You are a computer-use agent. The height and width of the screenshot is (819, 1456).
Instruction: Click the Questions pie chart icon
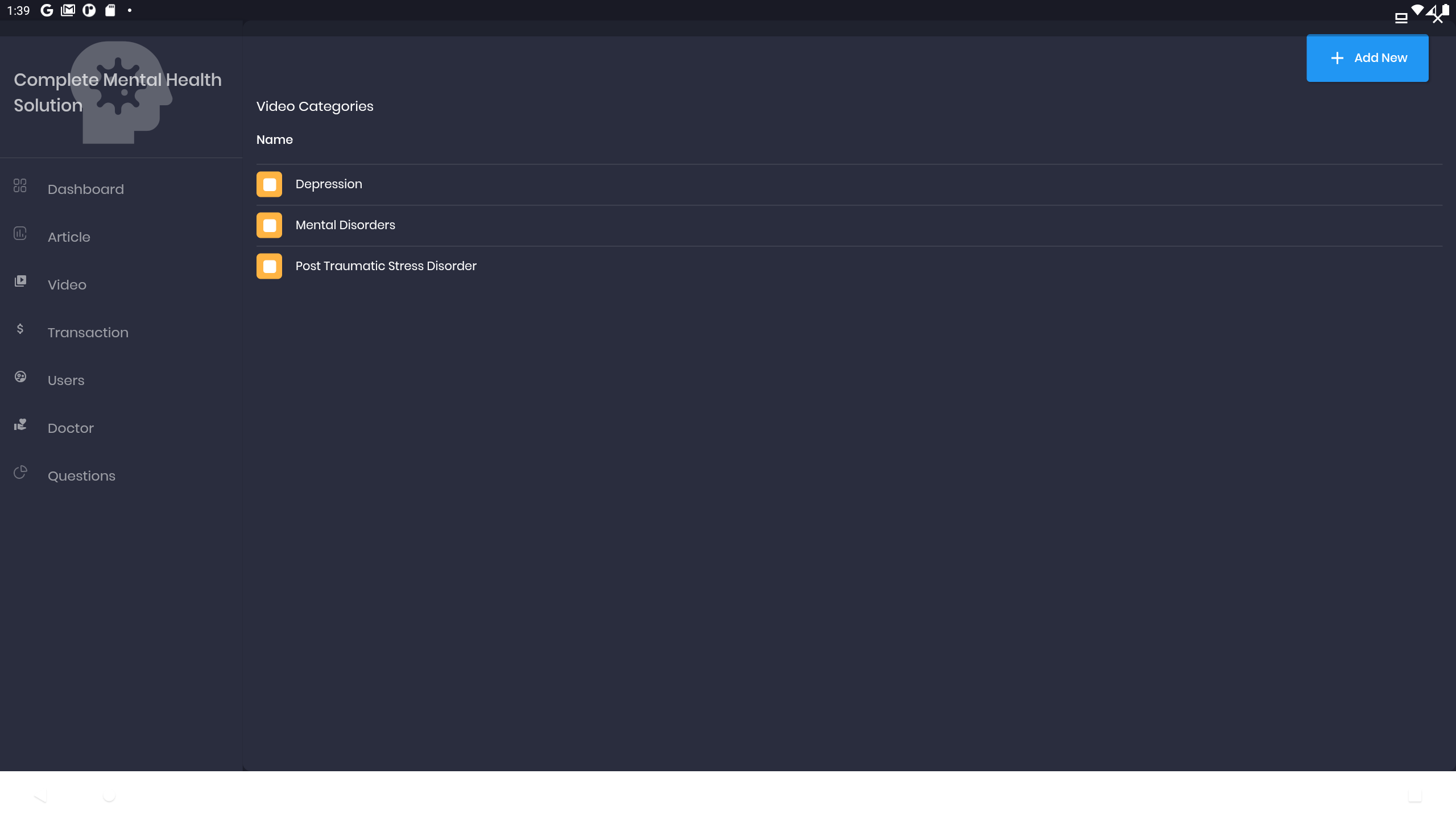click(x=20, y=472)
